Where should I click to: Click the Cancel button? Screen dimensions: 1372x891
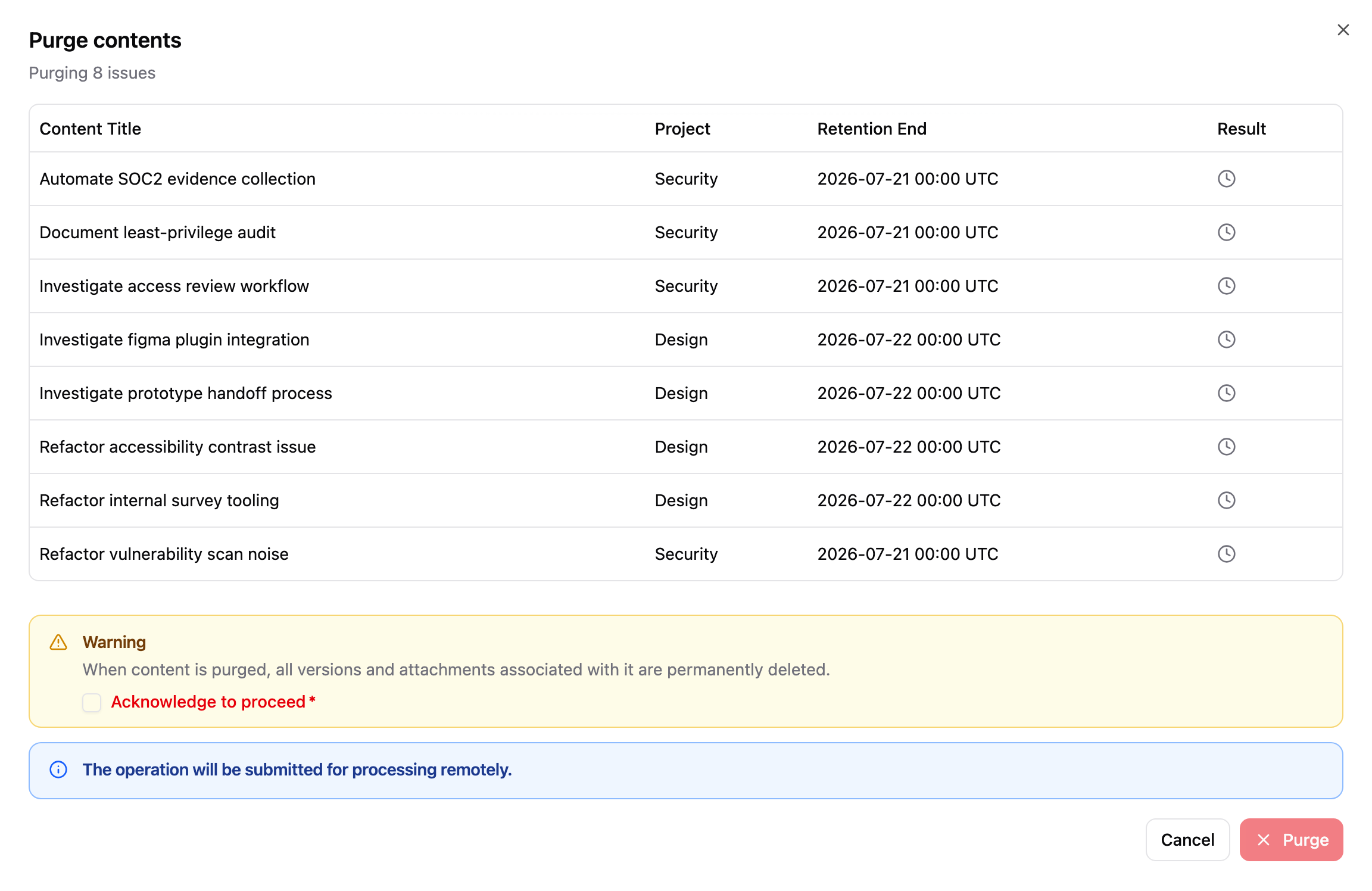pos(1187,840)
